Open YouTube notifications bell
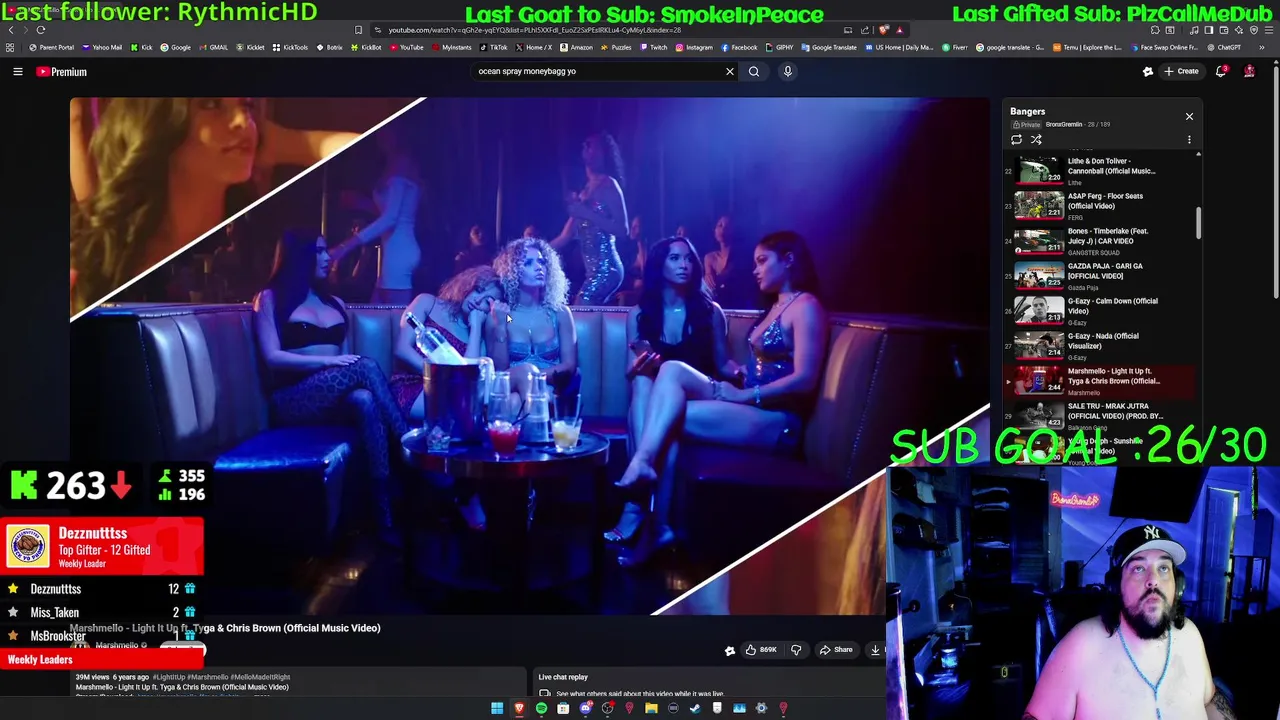The image size is (1280, 720). [x=1221, y=71]
